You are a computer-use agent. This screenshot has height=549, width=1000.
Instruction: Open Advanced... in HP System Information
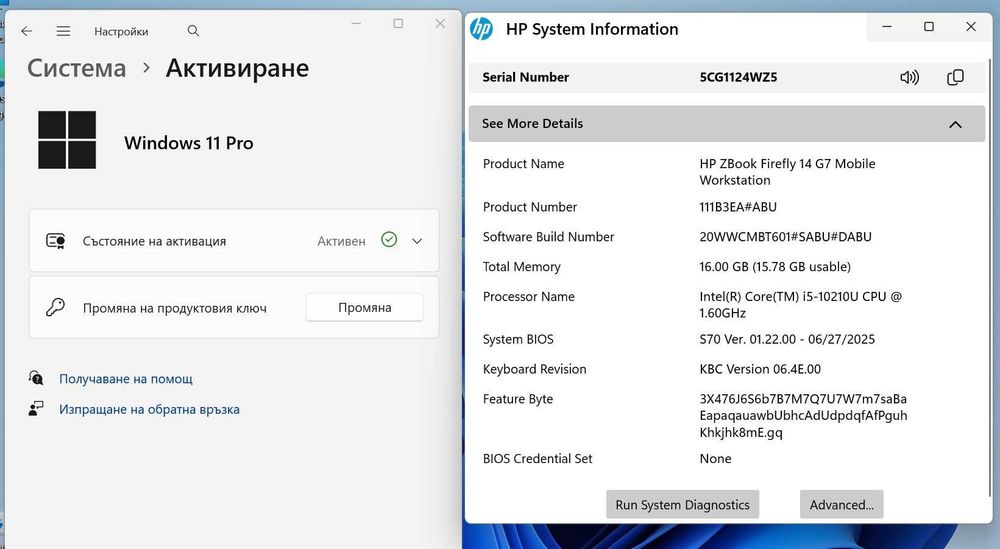tap(841, 504)
